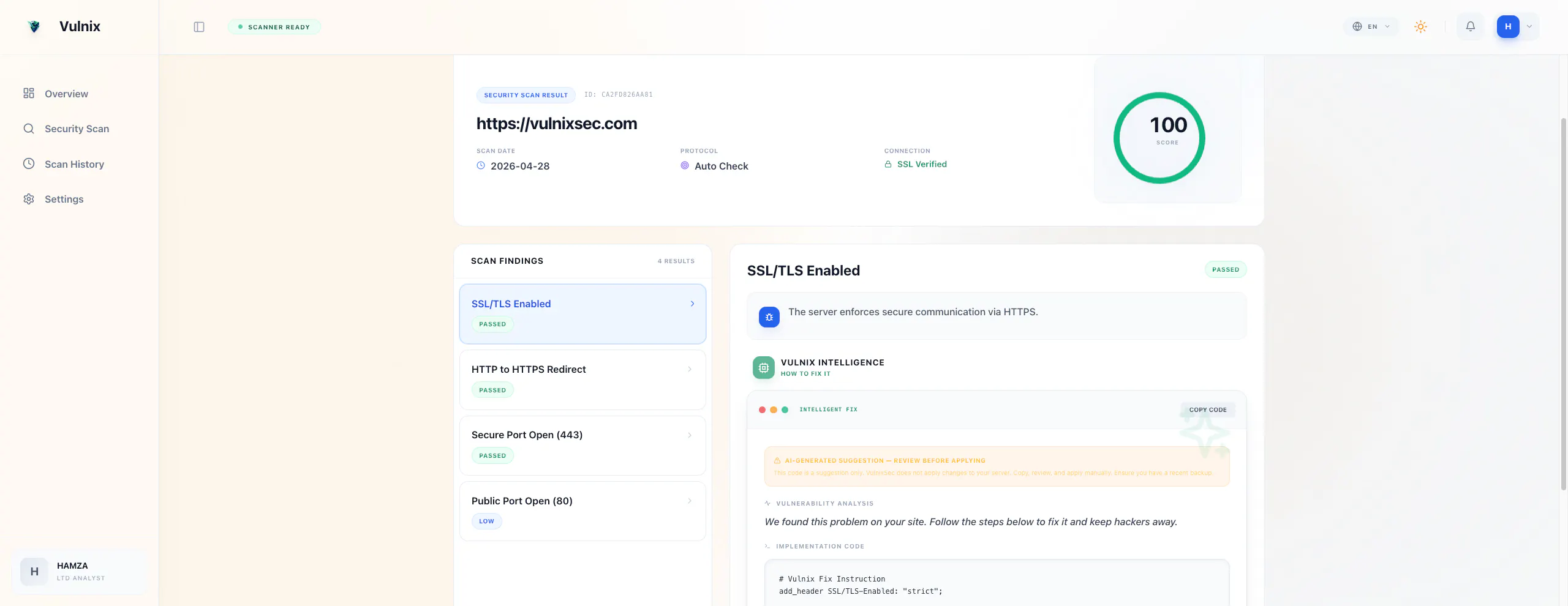Click the page vertical scrollbar
The image size is (1568, 606).
click(x=1563, y=303)
